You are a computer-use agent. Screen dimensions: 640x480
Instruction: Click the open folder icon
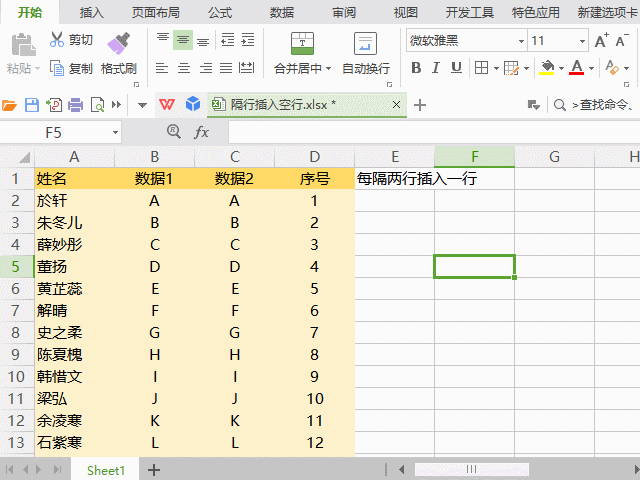(x=9, y=105)
